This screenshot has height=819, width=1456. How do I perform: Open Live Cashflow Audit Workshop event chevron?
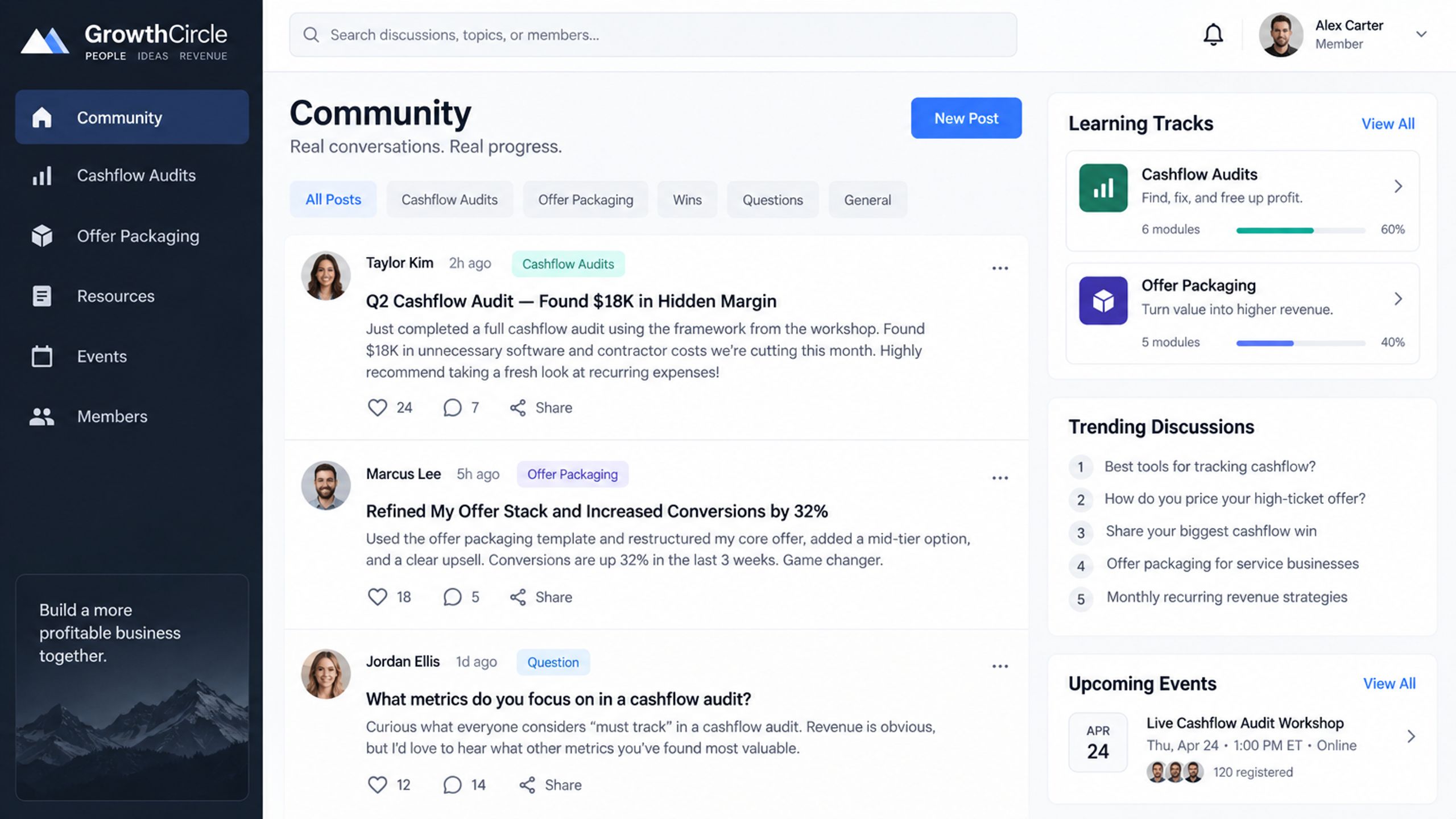(1410, 737)
